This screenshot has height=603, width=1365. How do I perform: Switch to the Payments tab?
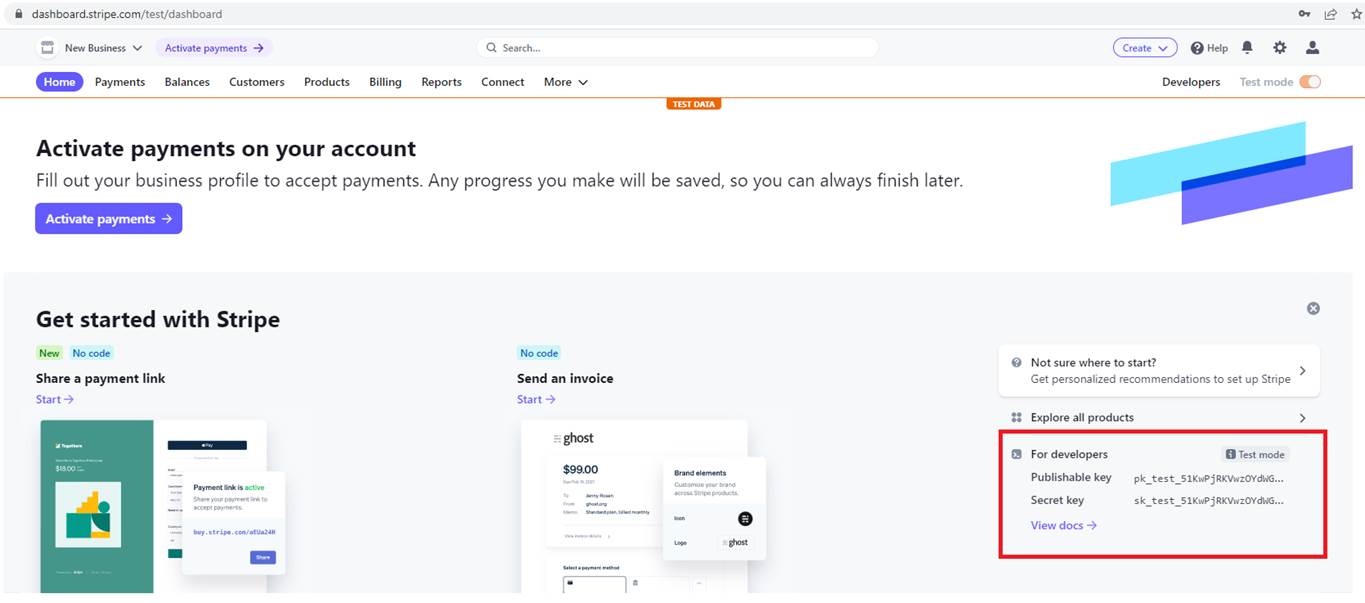tap(120, 82)
